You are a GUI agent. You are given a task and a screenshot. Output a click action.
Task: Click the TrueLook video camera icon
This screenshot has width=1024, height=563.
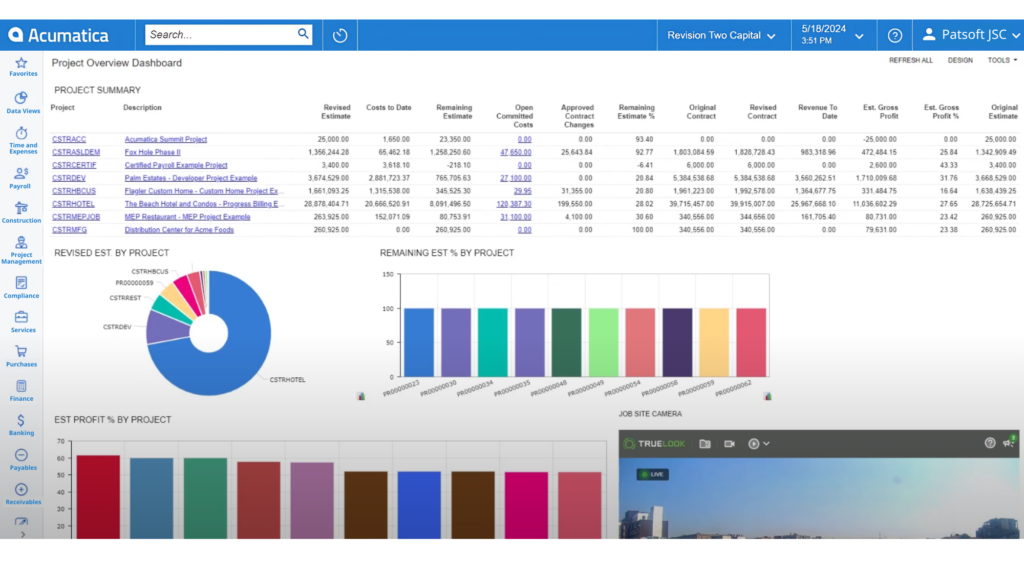coord(730,443)
